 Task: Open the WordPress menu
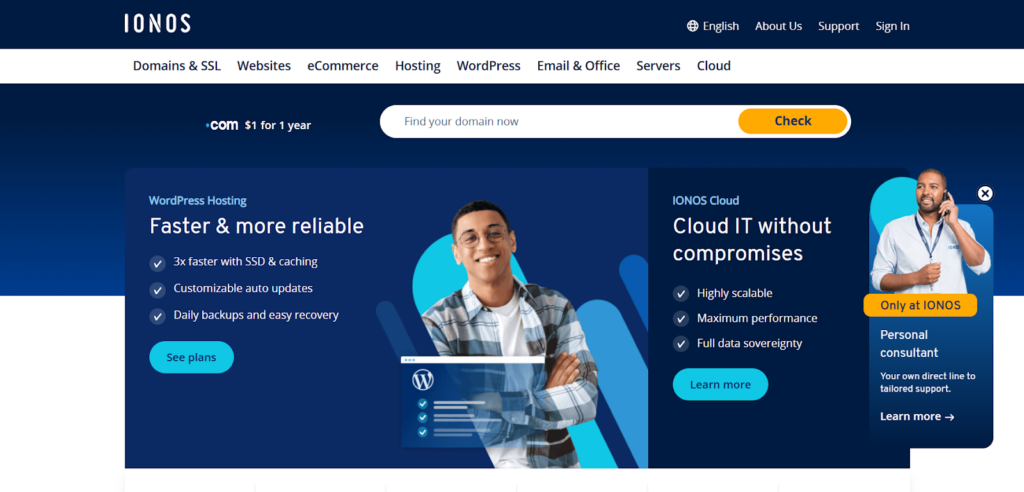(x=488, y=66)
